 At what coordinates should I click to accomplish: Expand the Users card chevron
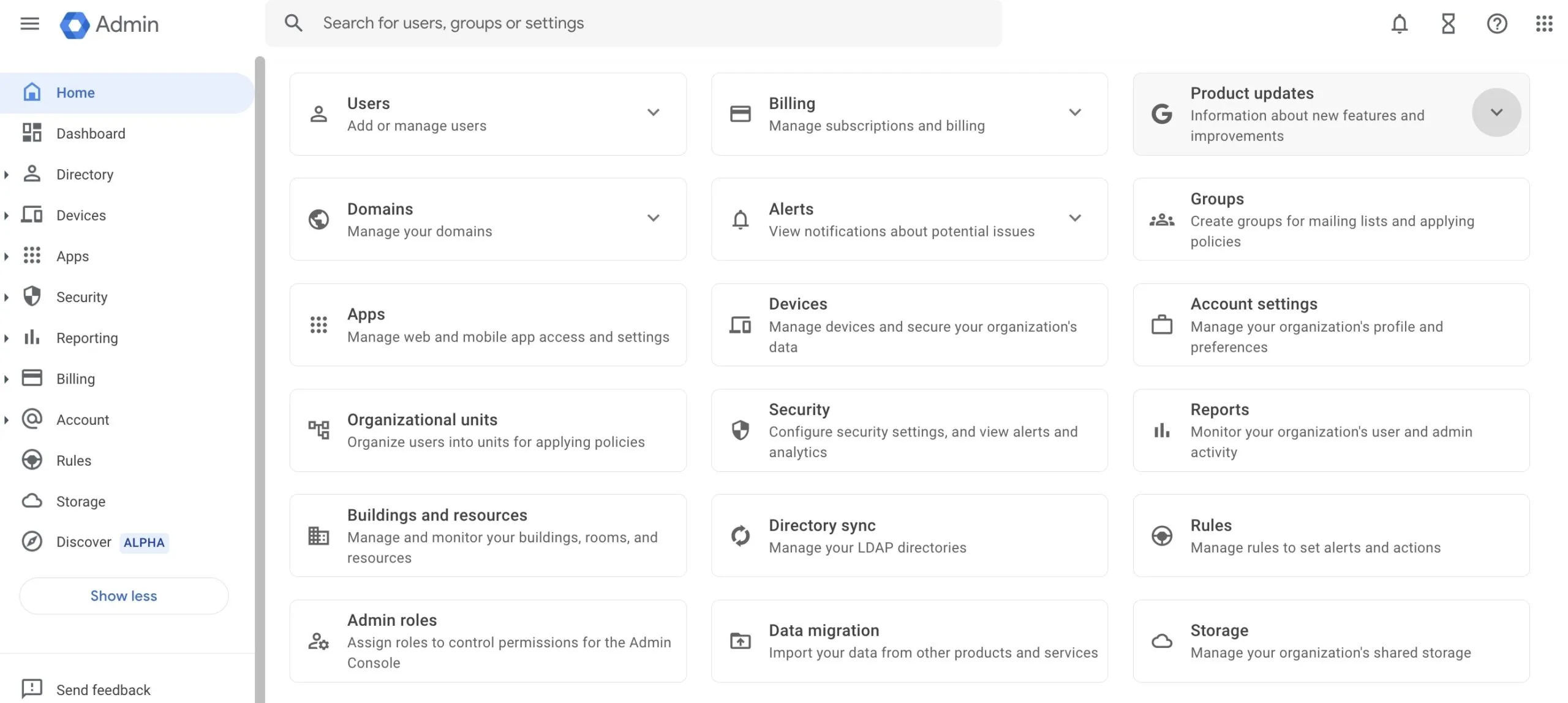pos(654,113)
